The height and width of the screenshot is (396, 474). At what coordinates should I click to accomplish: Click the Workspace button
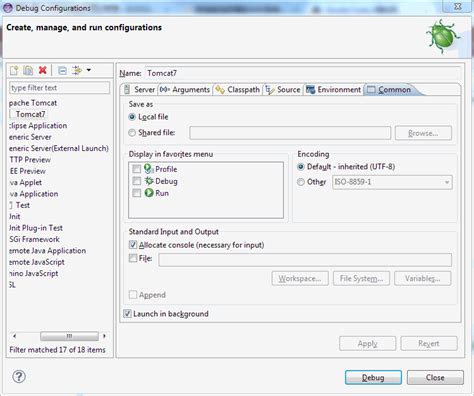tap(300, 278)
